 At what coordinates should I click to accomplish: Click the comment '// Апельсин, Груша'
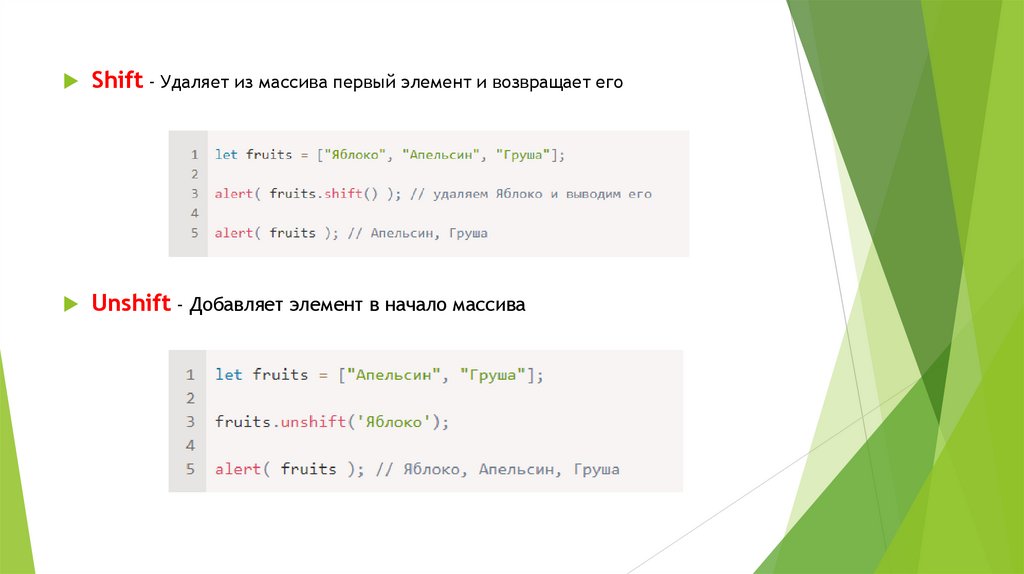click(417, 233)
